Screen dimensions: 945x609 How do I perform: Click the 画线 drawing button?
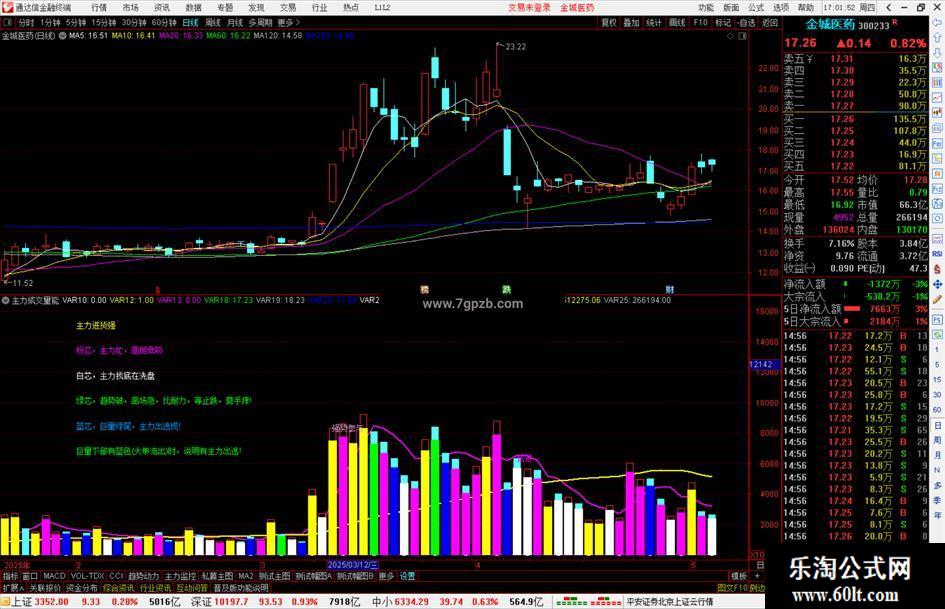click(x=677, y=22)
